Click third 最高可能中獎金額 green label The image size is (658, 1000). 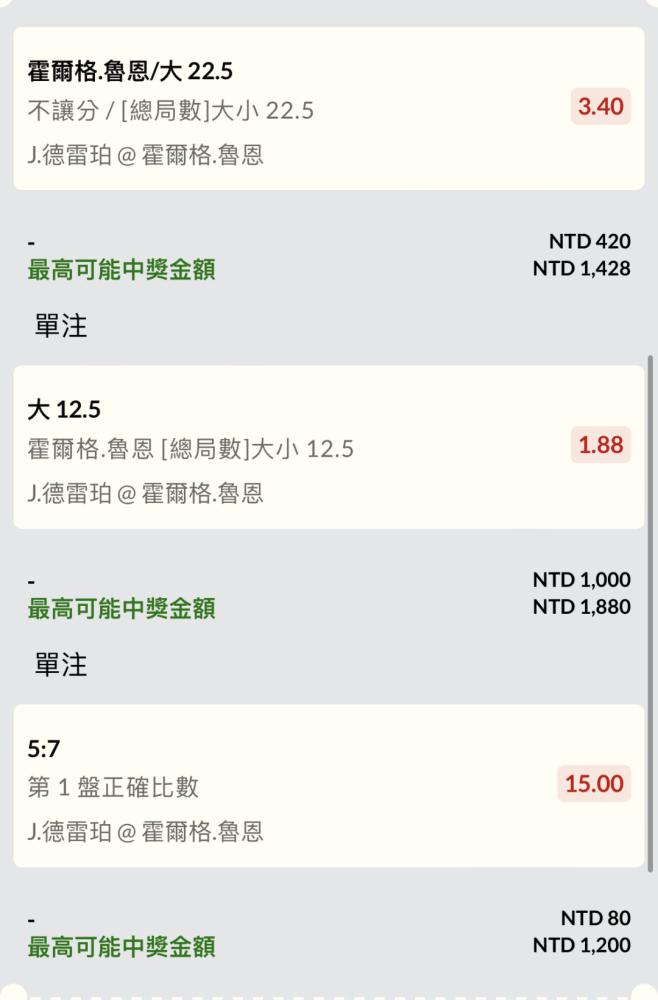click(x=121, y=947)
